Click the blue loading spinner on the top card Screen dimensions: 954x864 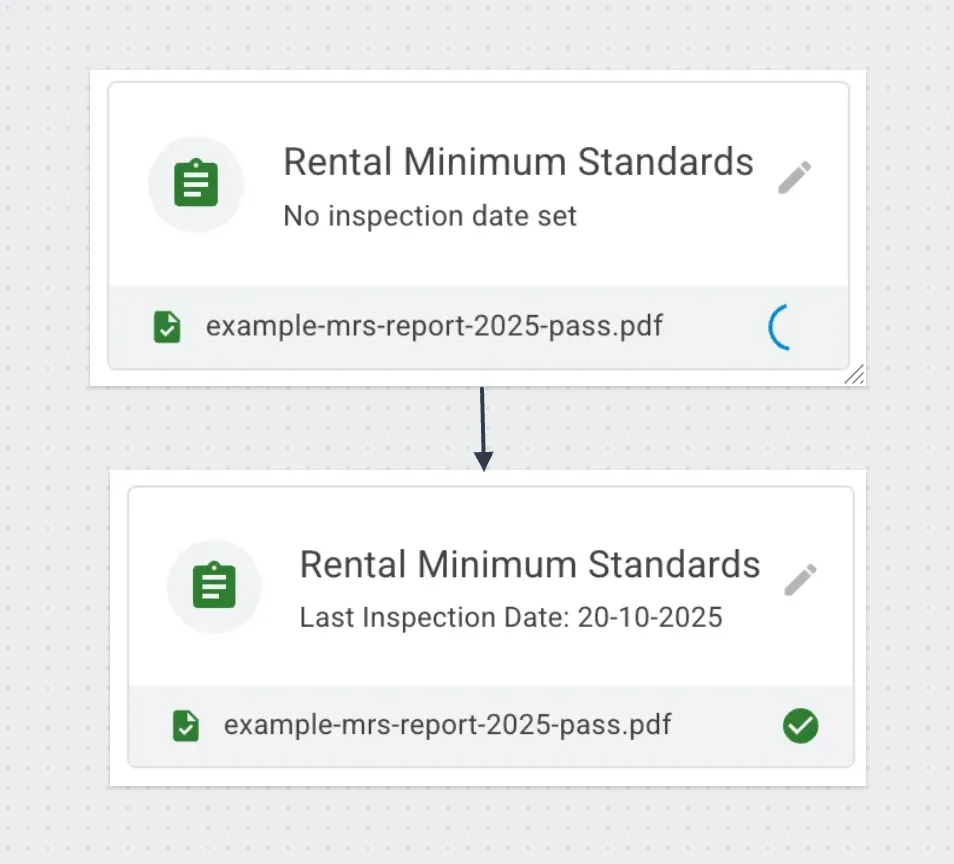[781, 327]
